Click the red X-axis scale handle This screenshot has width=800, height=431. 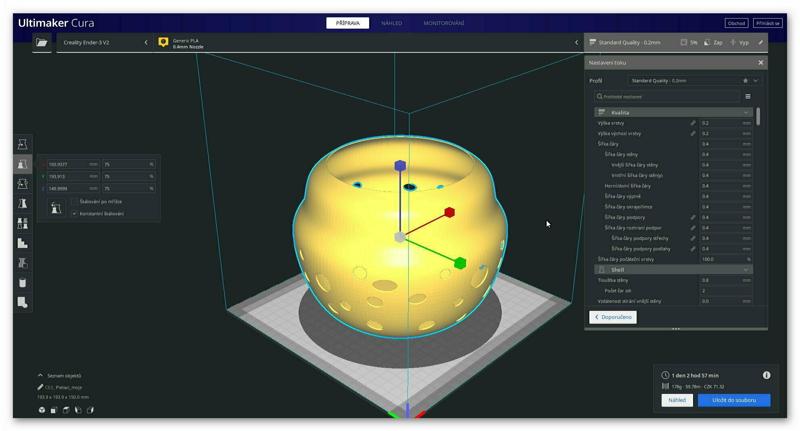click(449, 212)
